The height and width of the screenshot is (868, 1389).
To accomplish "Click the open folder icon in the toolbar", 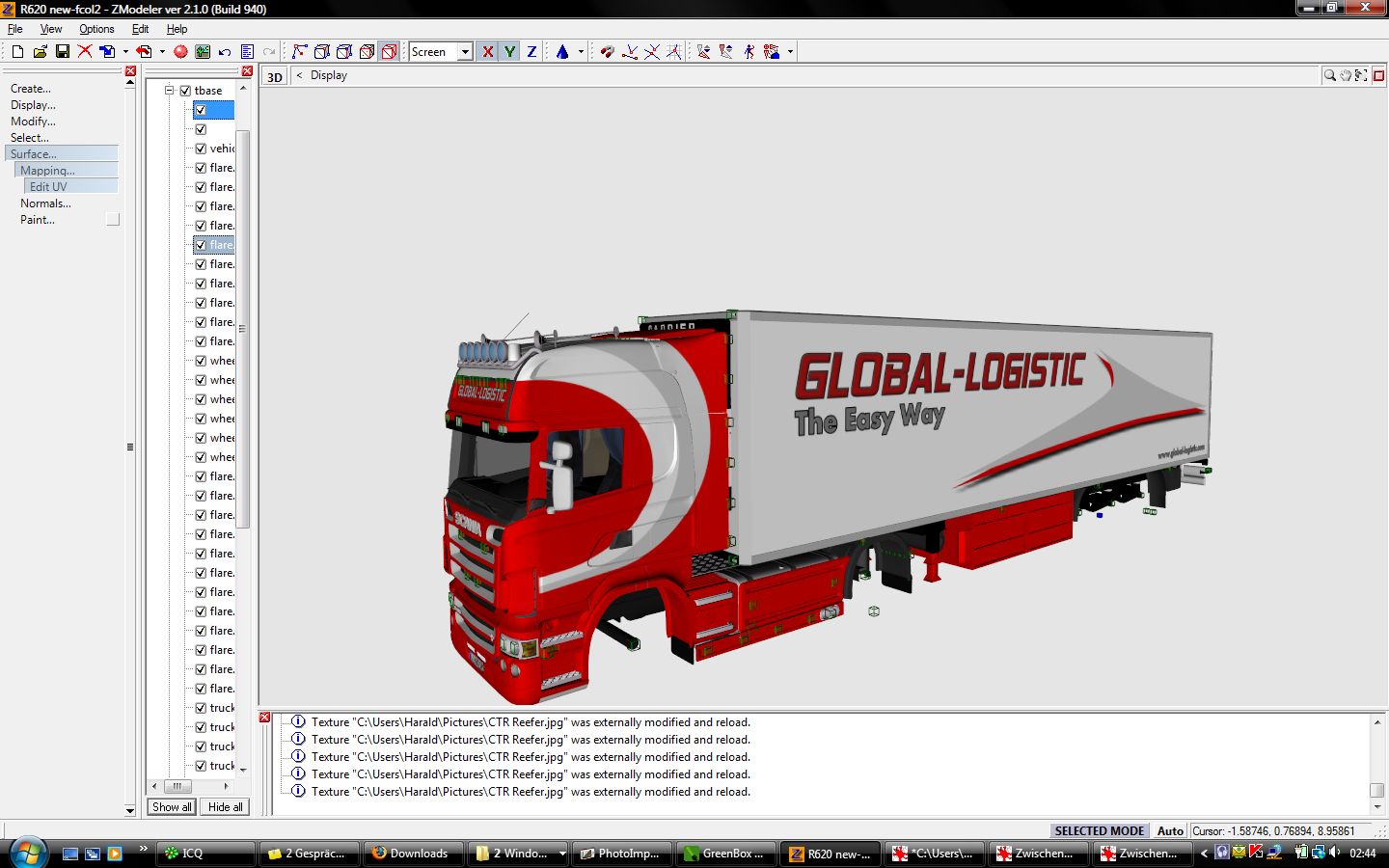I will [x=40, y=52].
